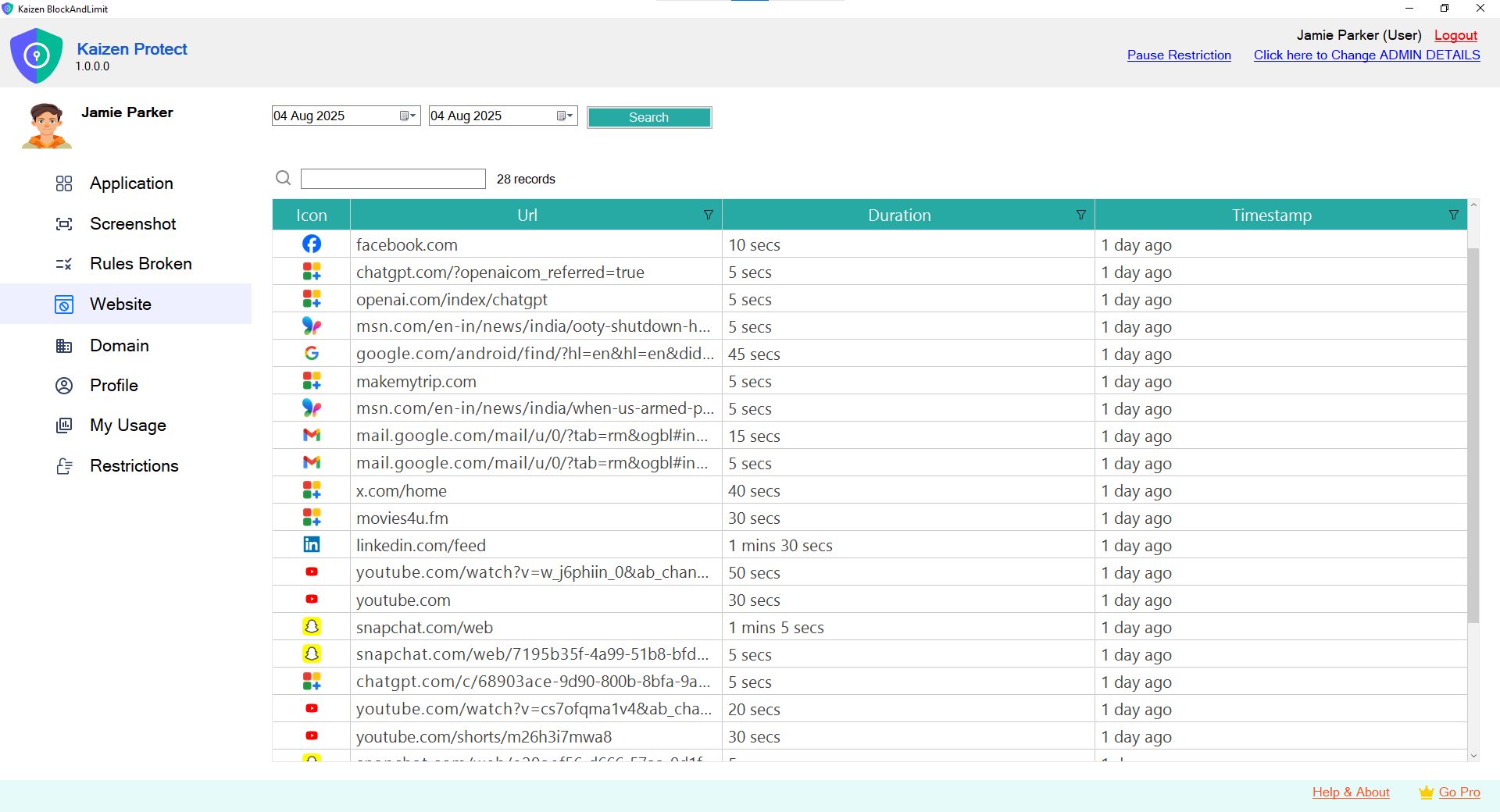The height and width of the screenshot is (812, 1500).
Task: Open the start date calendar dropdown
Action: (409, 116)
